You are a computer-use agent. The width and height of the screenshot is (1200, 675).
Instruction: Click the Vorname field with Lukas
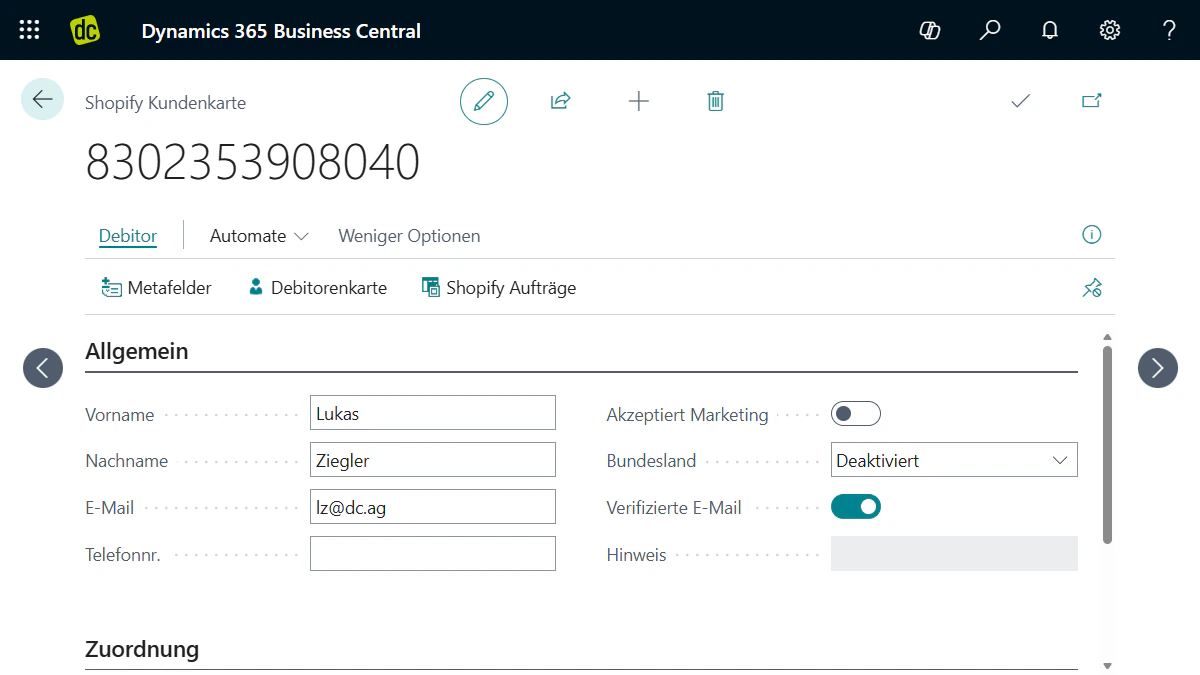click(432, 413)
